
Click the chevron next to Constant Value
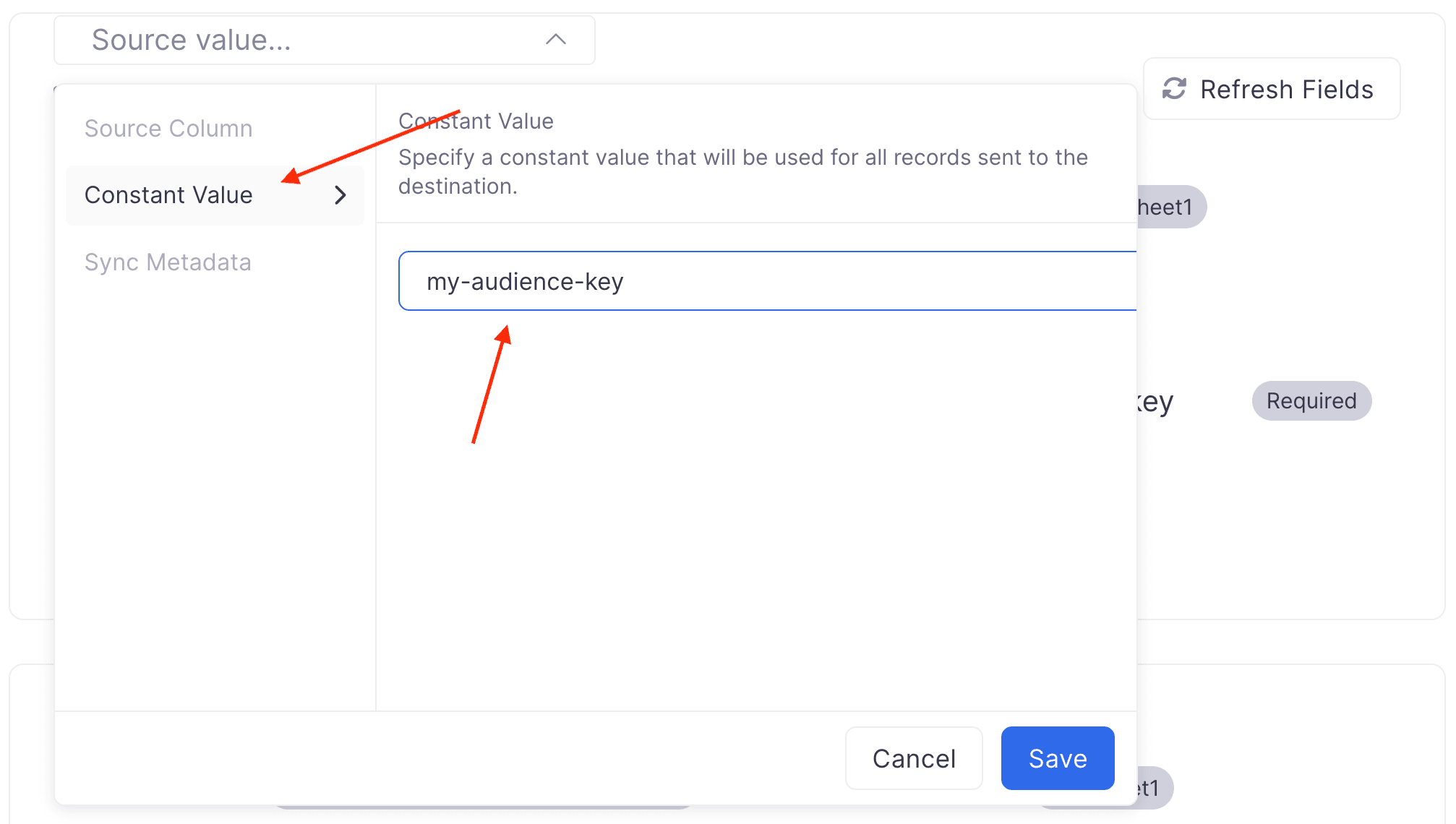pos(340,195)
